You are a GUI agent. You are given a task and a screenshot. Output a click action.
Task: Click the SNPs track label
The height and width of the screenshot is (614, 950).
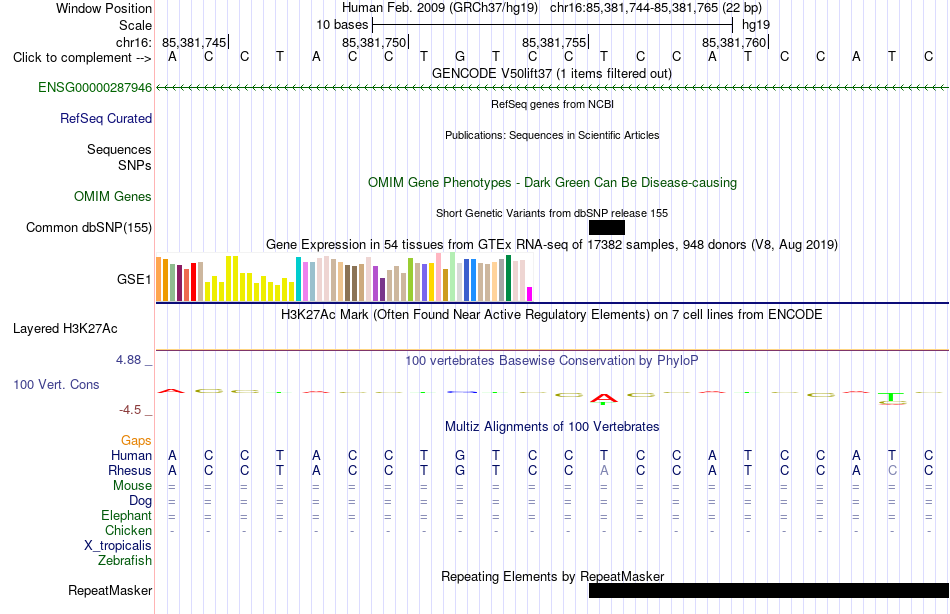(135, 165)
